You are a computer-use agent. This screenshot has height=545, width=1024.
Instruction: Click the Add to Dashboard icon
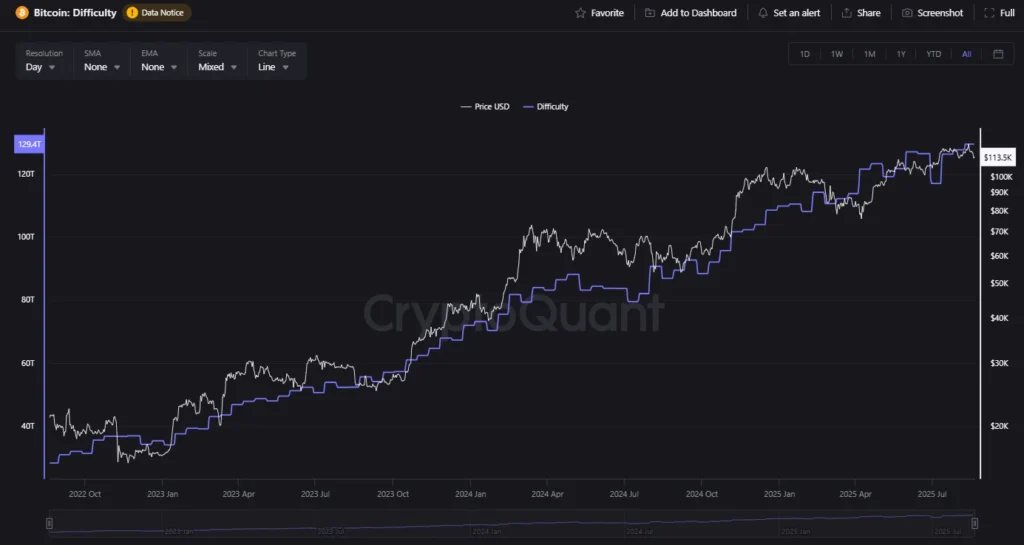click(x=650, y=13)
